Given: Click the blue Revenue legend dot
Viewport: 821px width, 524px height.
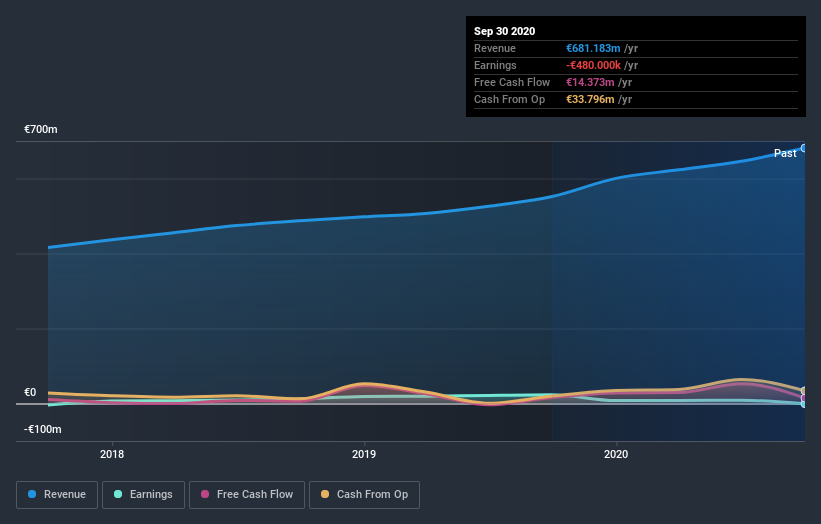Looking at the screenshot, I should (32, 494).
